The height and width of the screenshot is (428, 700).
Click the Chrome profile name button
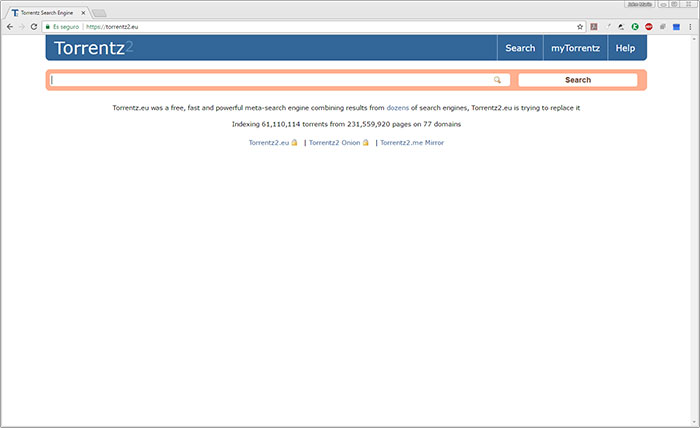pyautogui.click(x=639, y=4)
